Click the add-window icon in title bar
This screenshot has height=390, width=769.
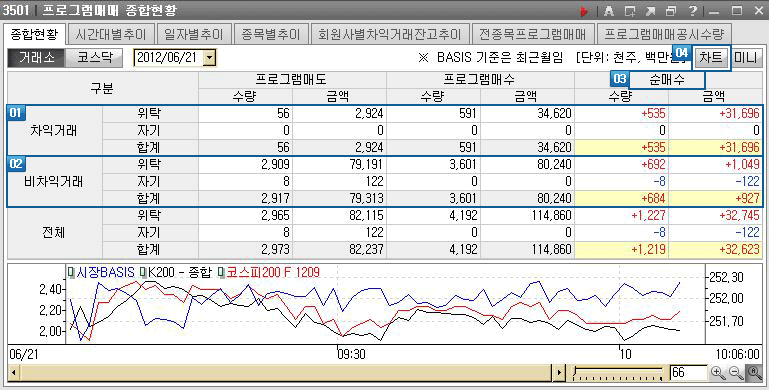(x=630, y=10)
